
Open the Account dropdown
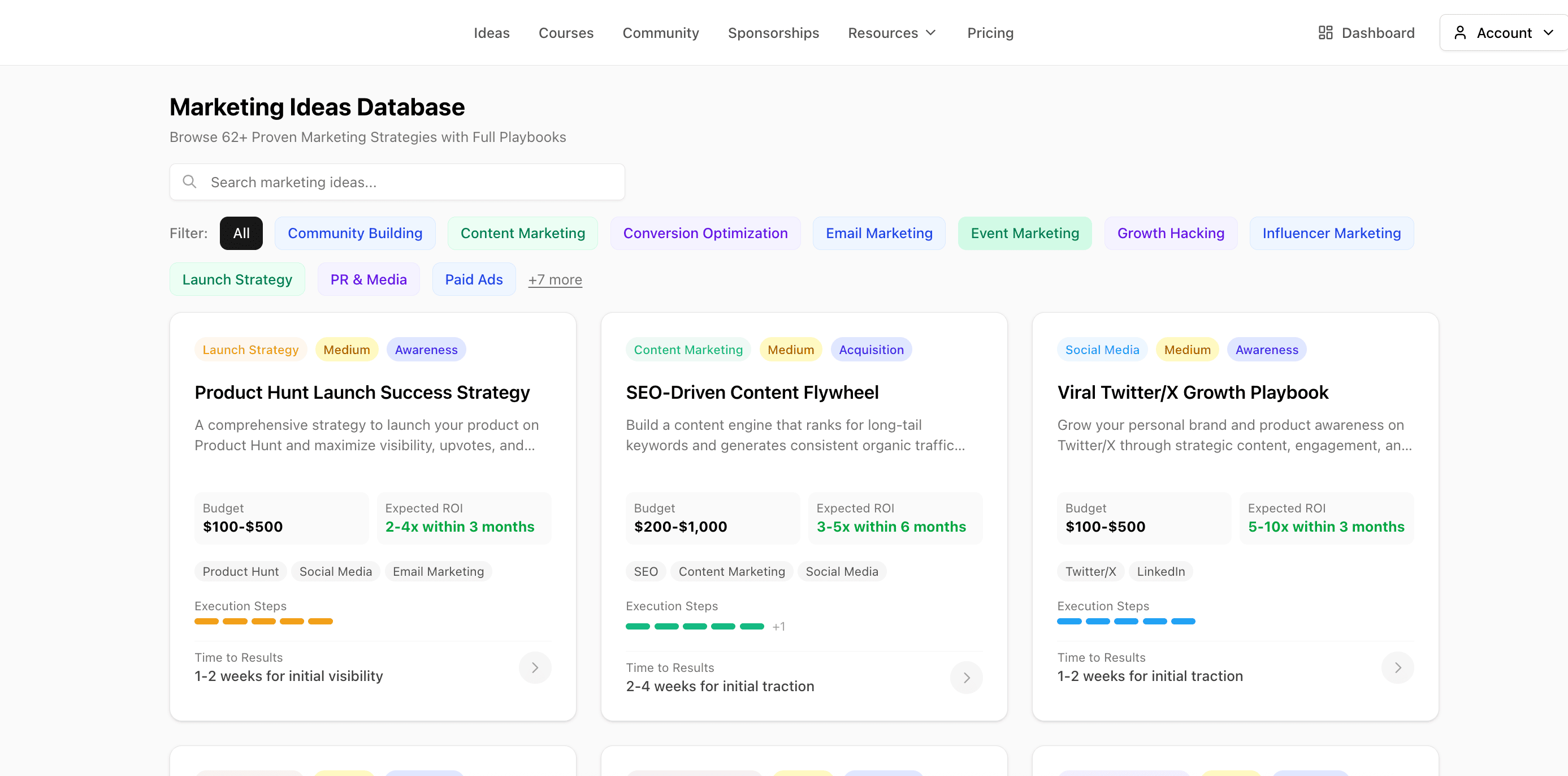click(1504, 33)
